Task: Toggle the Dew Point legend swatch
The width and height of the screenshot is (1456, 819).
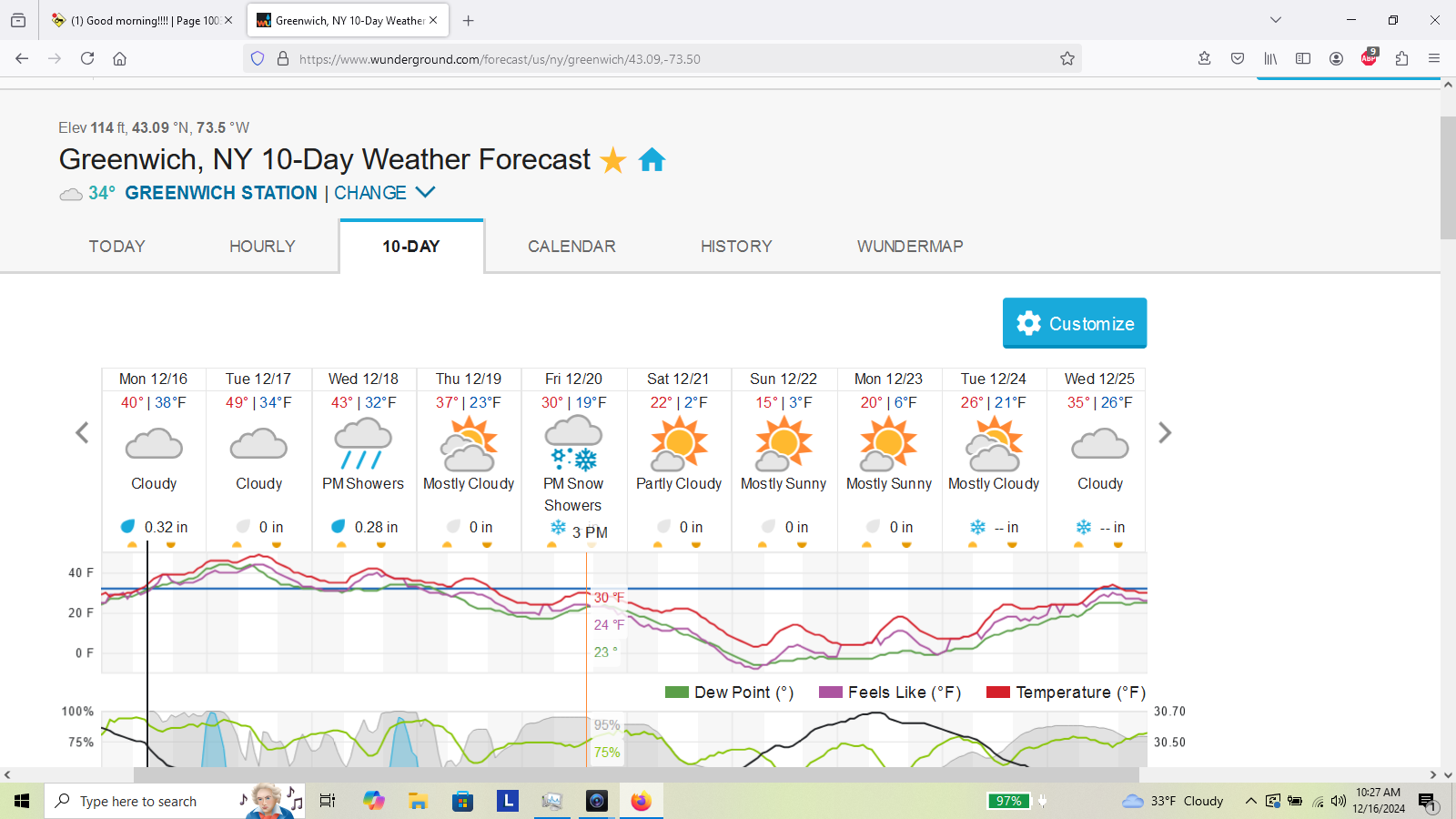Action: 676,693
